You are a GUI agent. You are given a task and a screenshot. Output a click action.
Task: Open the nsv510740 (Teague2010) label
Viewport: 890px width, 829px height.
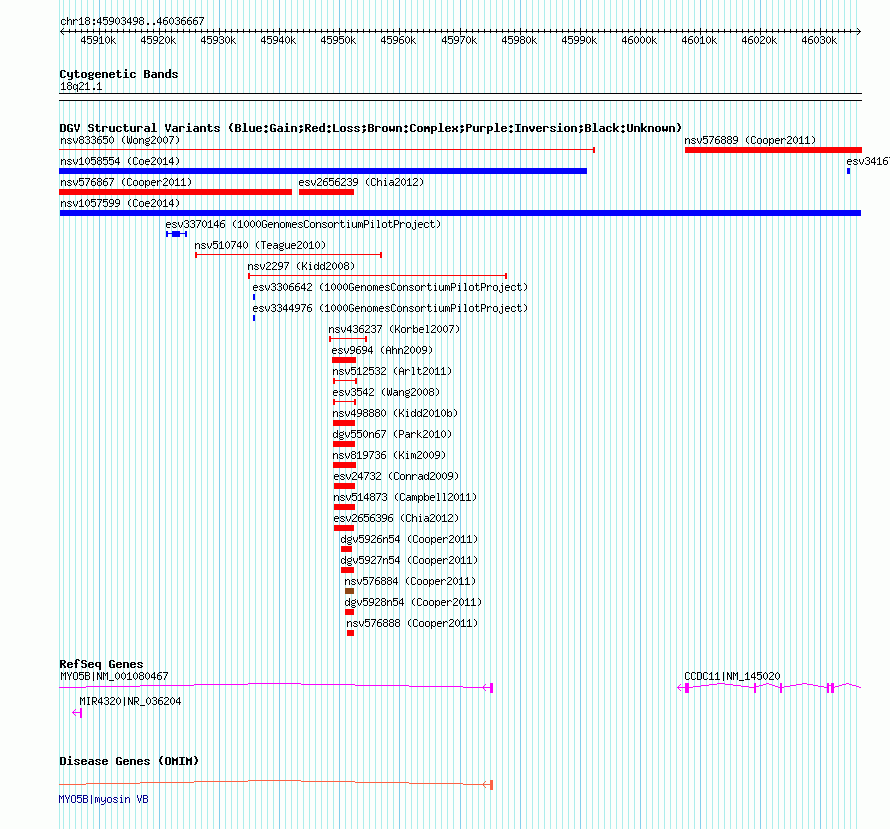pos(261,245)
